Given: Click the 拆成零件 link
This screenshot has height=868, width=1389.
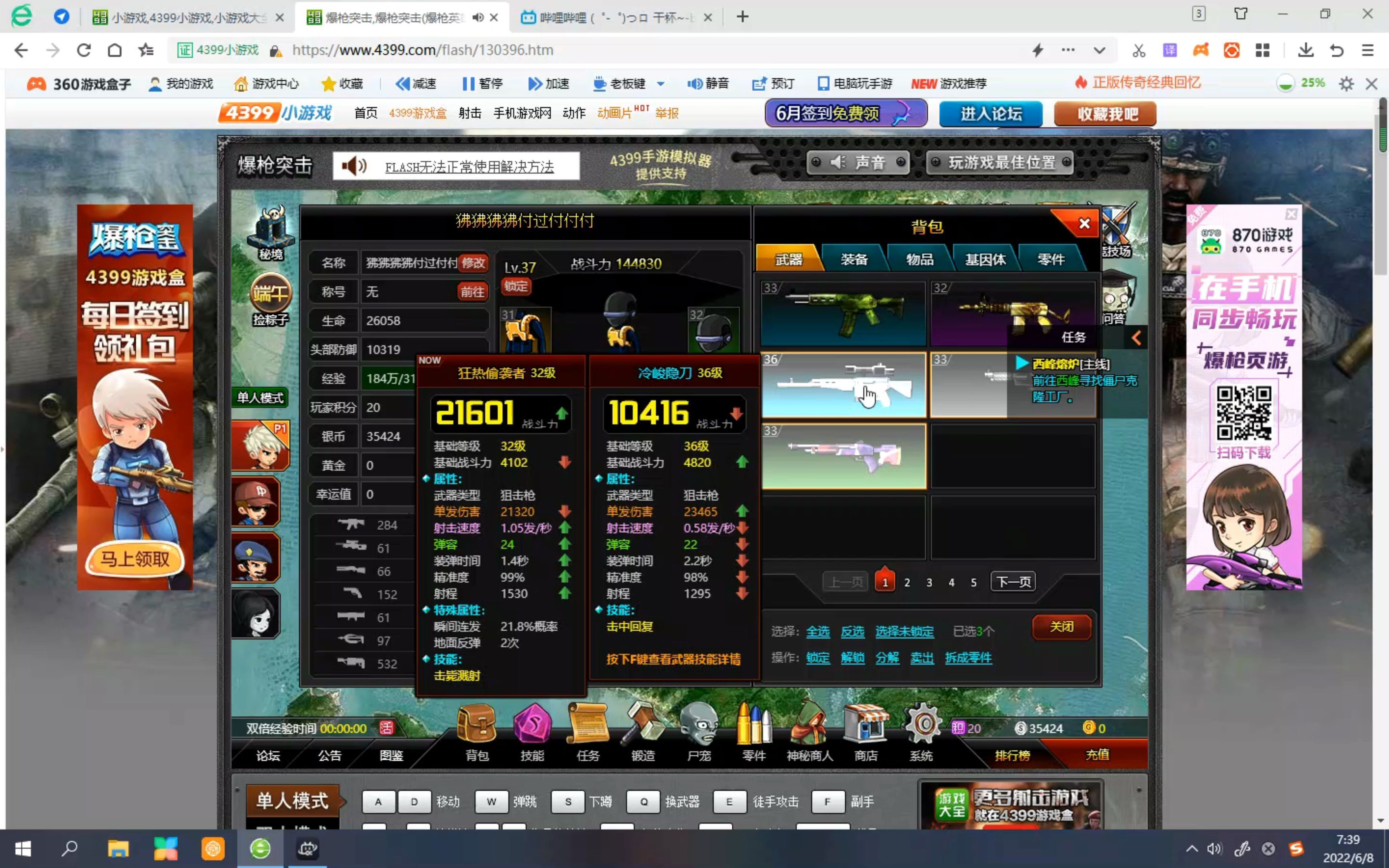Looking at the screenshot, I should 968,658.
